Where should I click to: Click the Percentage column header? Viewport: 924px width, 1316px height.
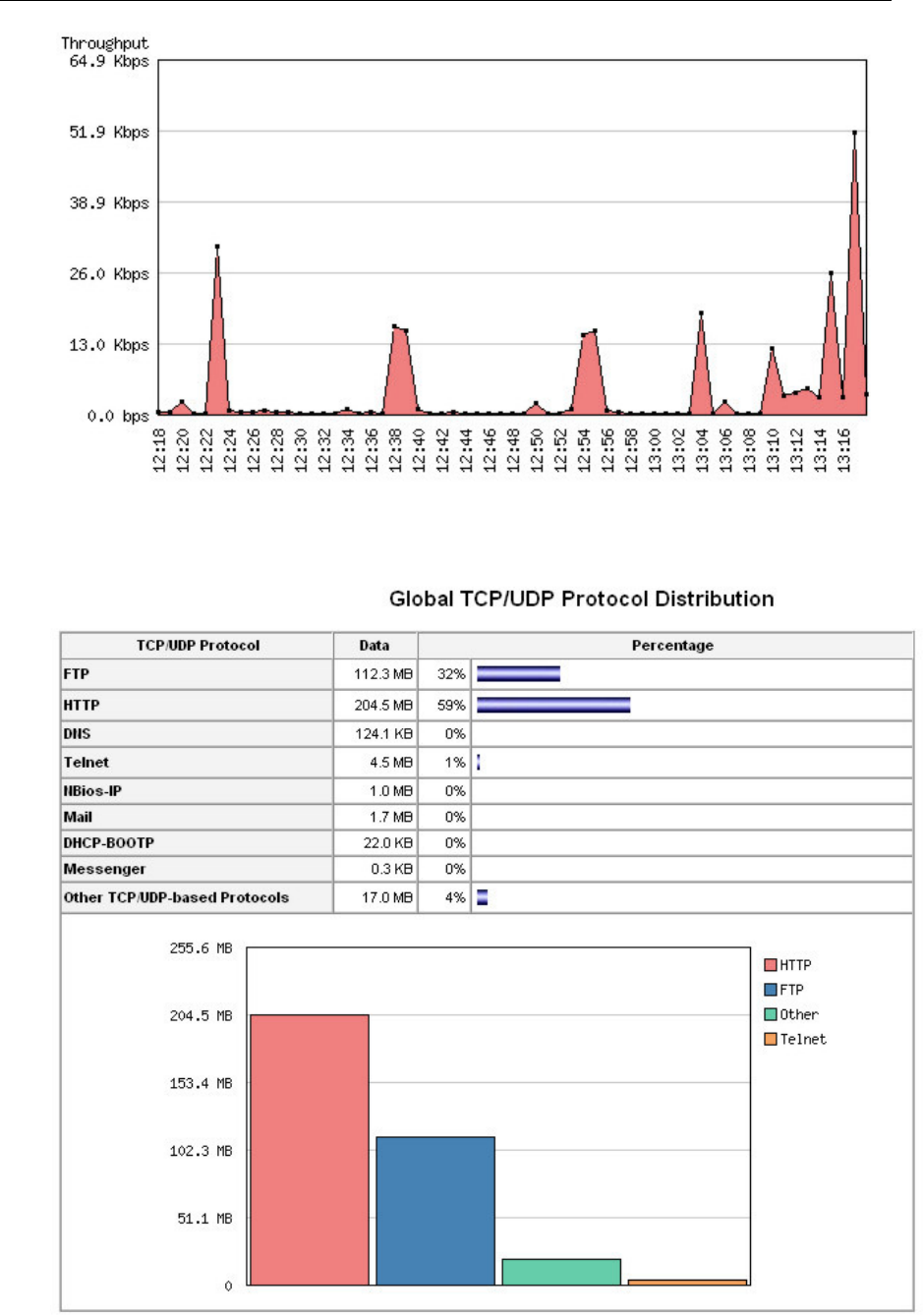672,646
